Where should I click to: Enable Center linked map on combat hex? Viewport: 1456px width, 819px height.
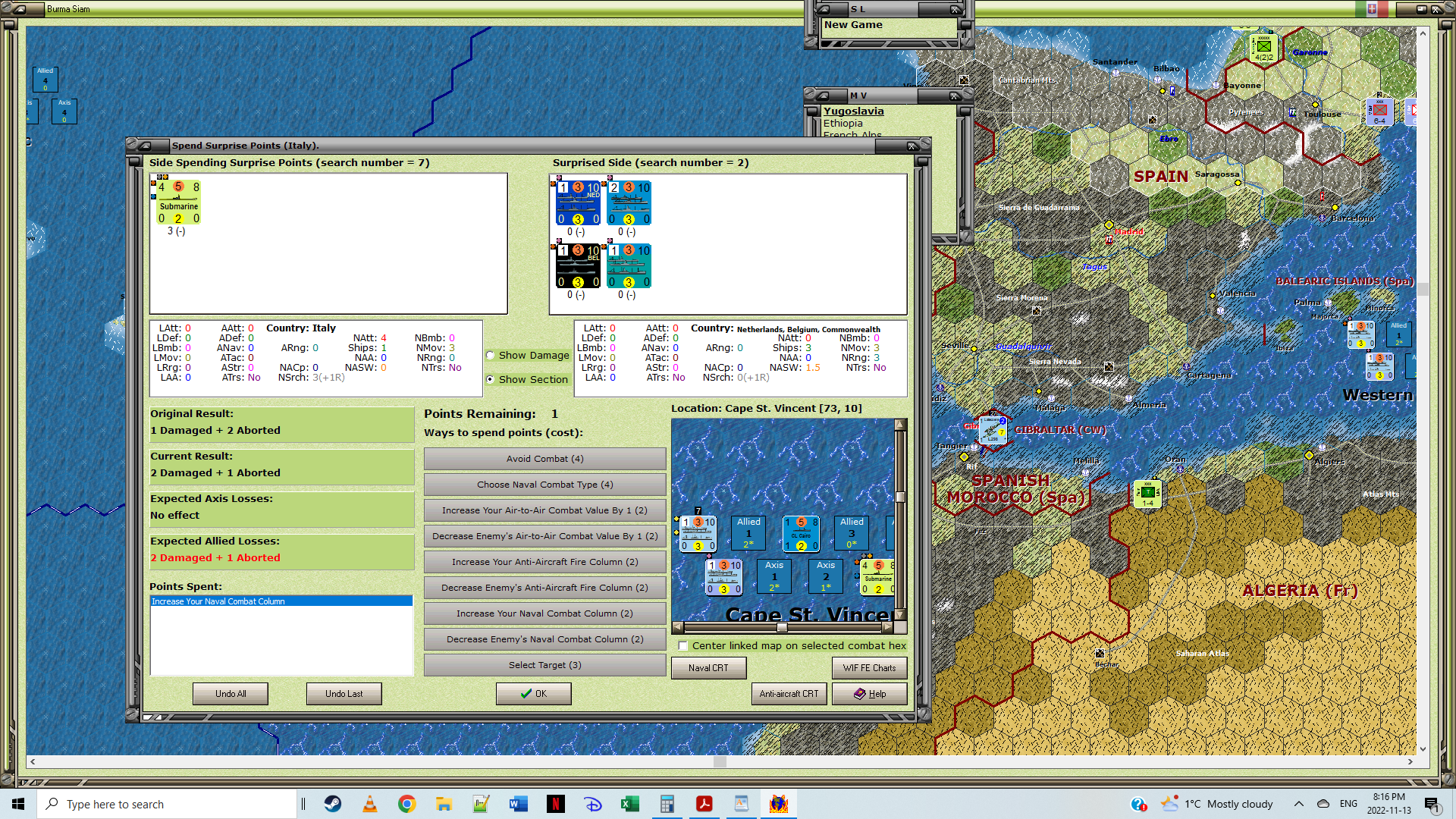683,646
